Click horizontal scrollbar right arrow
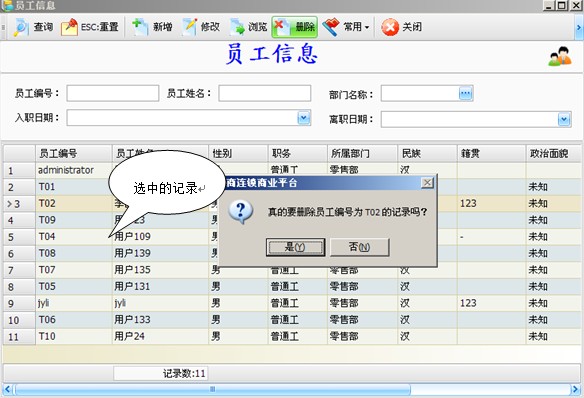The height and width of the screenshot is (398, 584). tap(576, 389)
